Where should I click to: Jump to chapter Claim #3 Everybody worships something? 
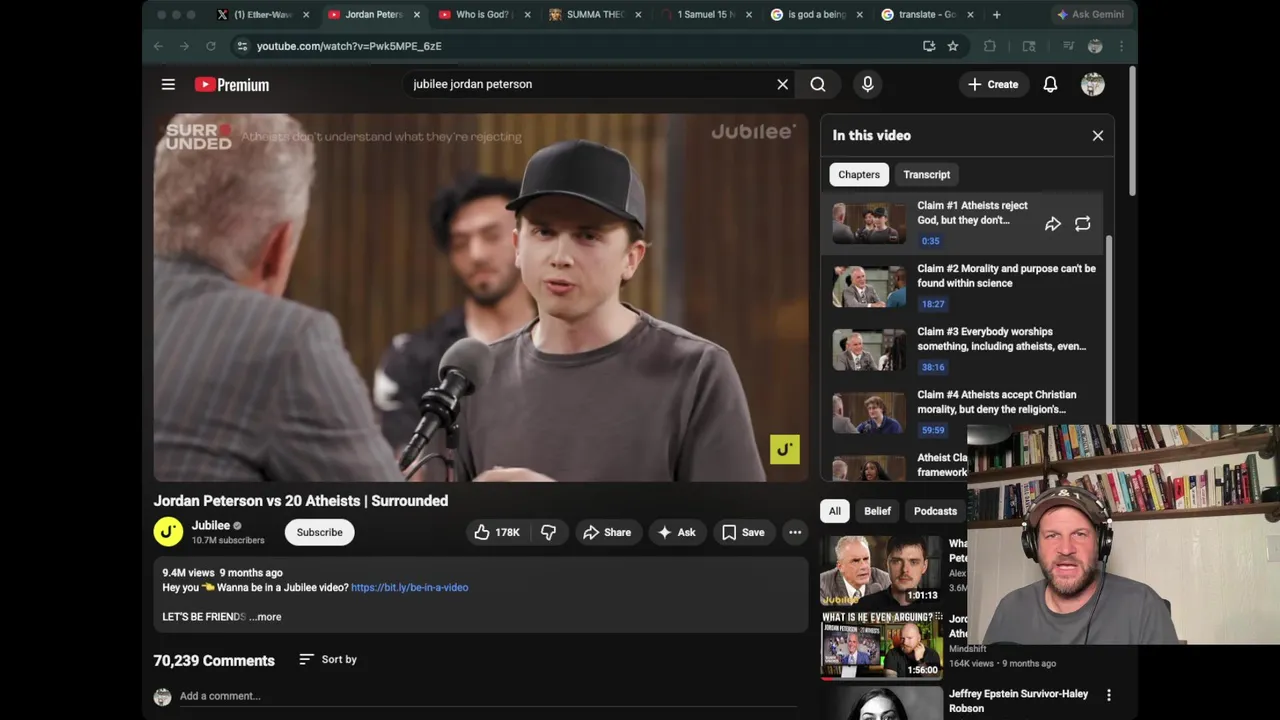[964, 349]
